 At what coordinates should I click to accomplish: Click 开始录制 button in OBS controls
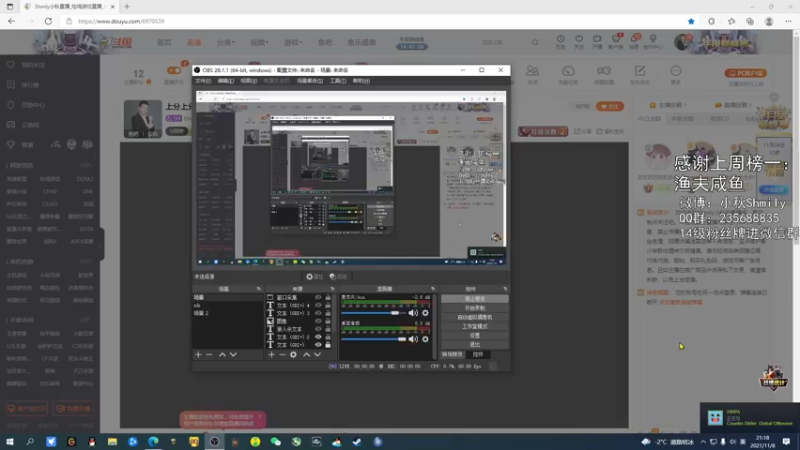[x=474, y=308]
